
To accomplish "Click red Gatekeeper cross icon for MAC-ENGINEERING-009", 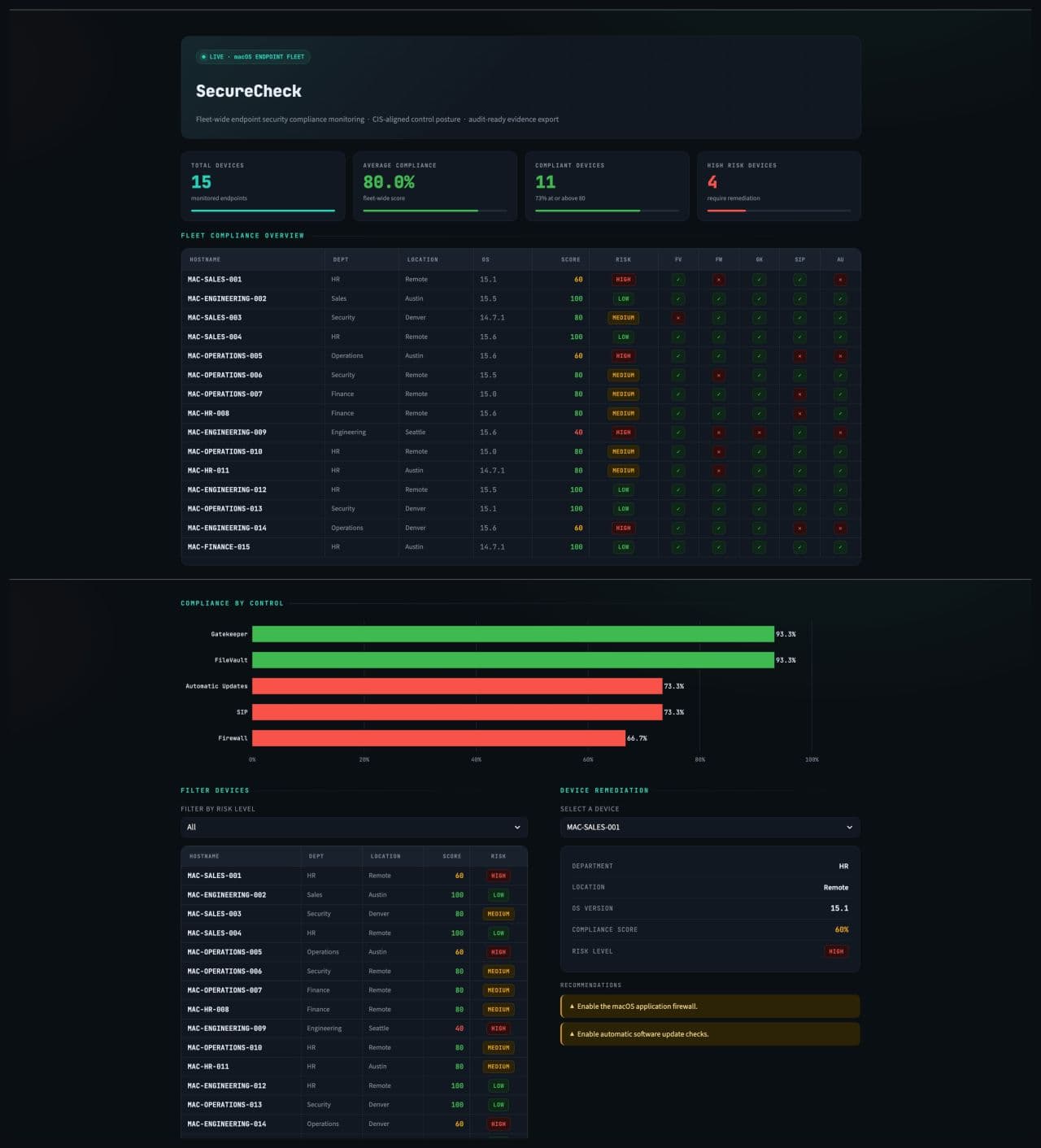I will (759, 433).
